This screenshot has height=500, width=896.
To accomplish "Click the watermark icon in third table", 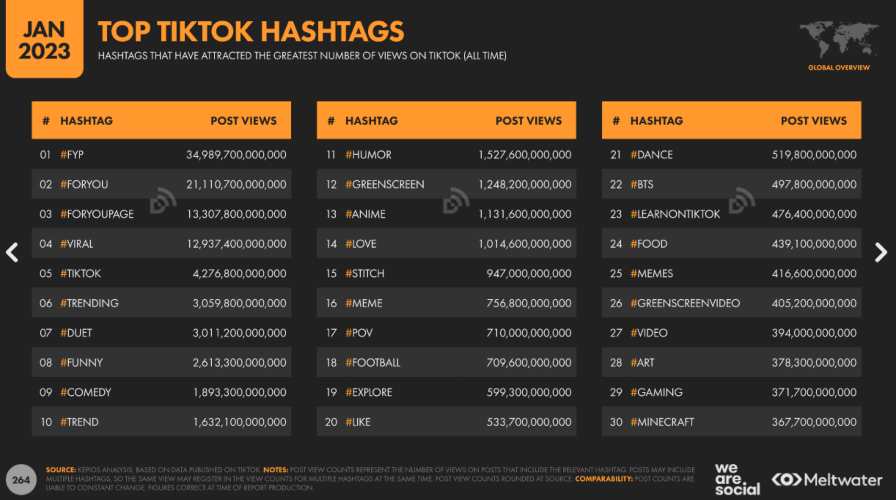I will 742,201.
